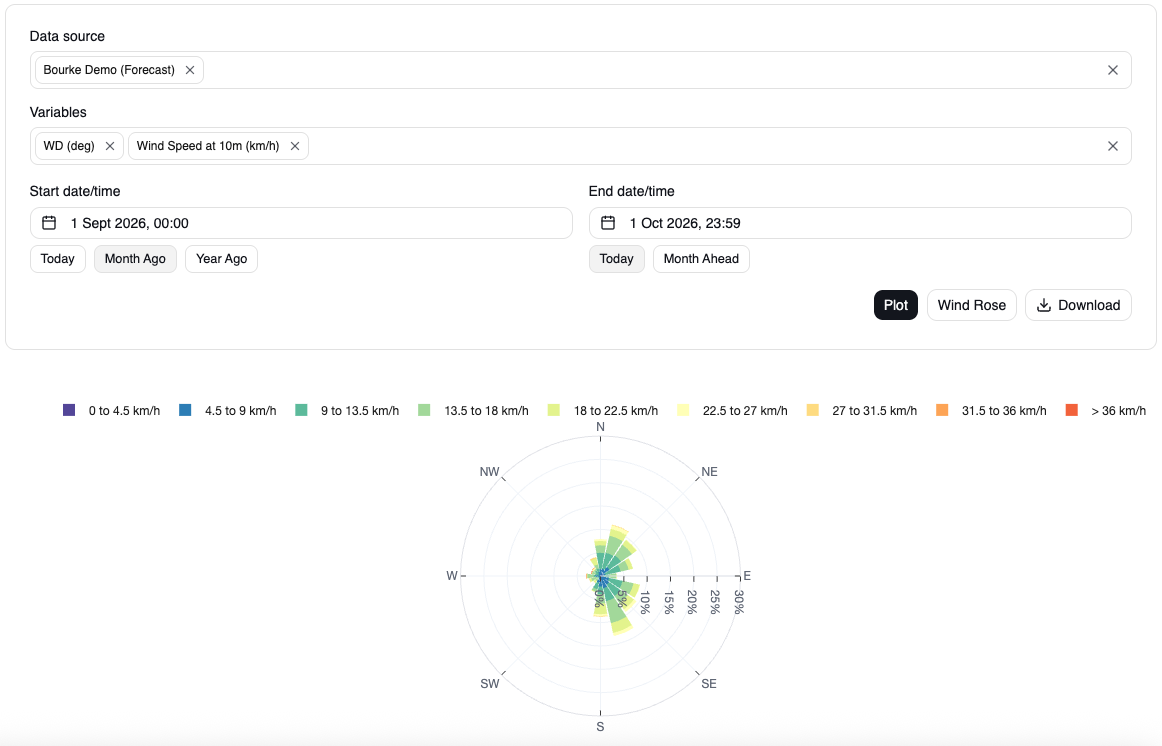1162x746 pixels.
Task: Click the 18 to 22.5 km/h color swatch
Action: [x=554, y=410]
